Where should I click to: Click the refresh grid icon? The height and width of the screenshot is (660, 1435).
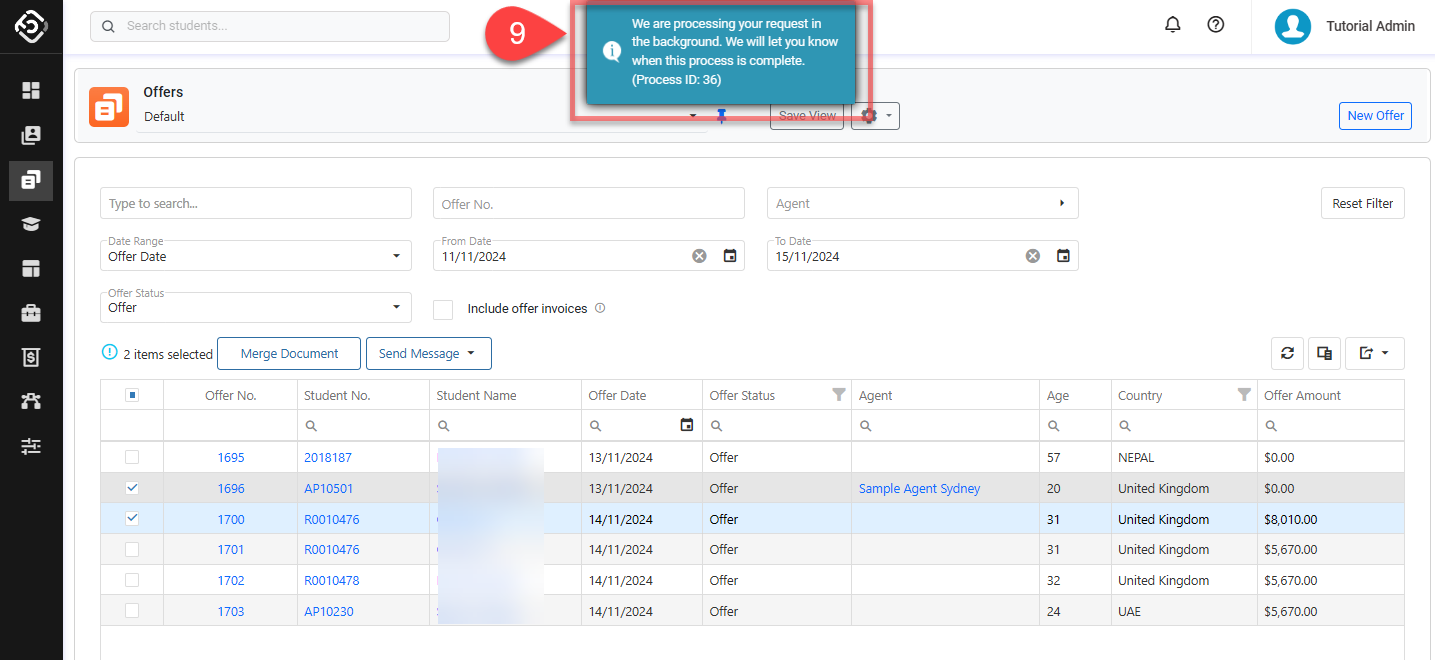[1287, 353]
